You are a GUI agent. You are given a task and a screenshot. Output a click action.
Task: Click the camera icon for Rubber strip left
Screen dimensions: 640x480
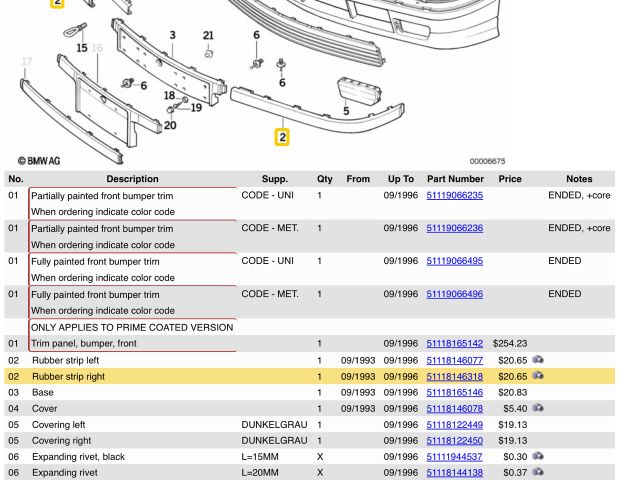(x=538, y=360)
